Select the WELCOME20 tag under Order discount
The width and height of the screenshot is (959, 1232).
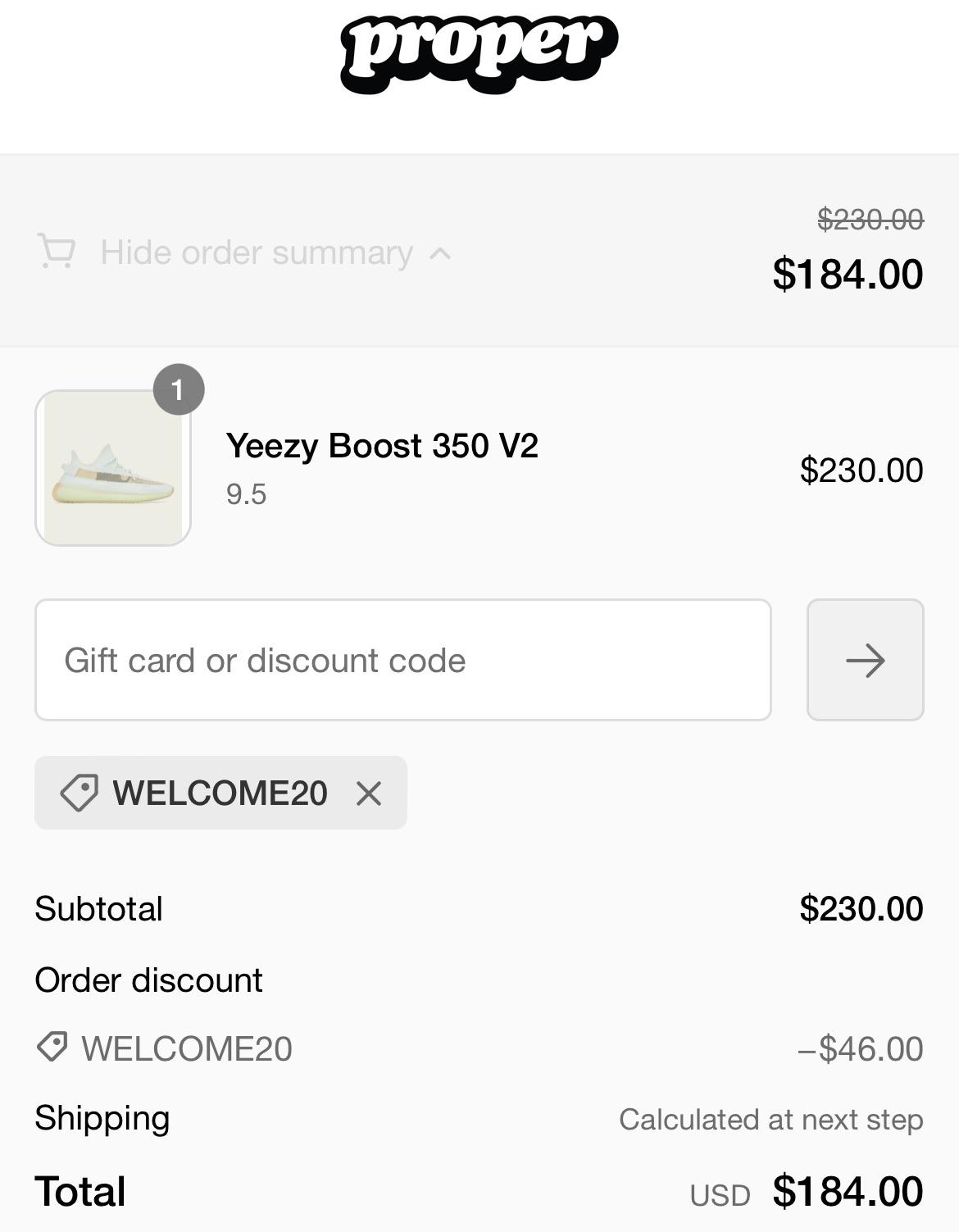click(x=187, y=1047)
